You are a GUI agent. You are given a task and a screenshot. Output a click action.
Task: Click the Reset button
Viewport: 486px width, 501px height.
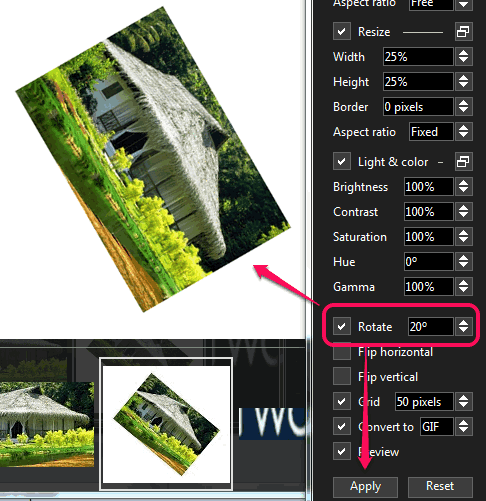pos(440,486)
